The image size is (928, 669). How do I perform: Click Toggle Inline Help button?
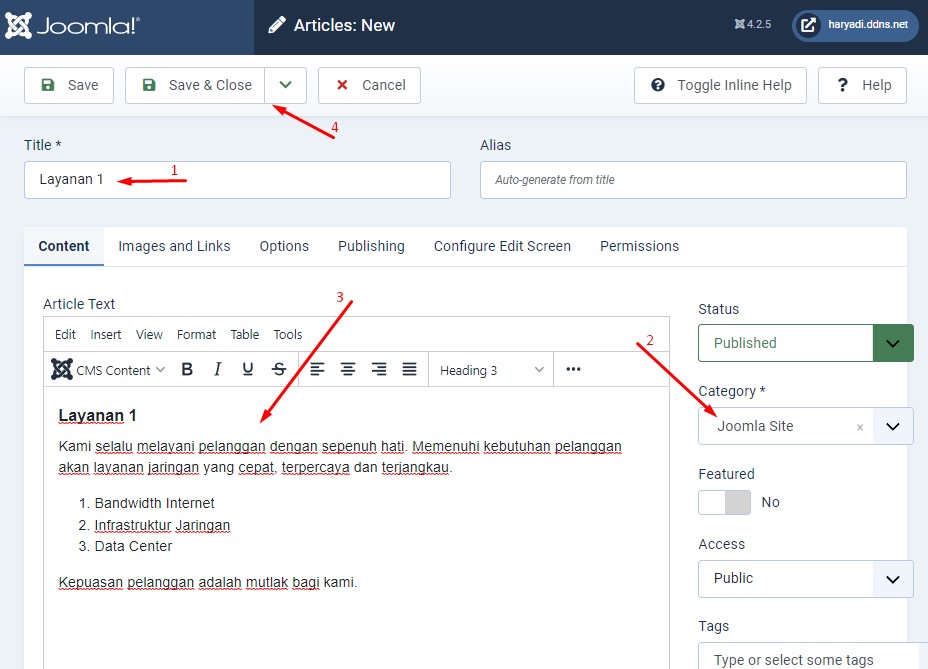[x=720, y=85]
